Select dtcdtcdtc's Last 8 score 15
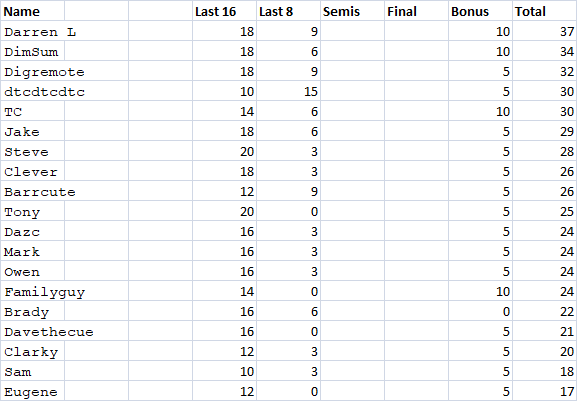 (288, 91)
